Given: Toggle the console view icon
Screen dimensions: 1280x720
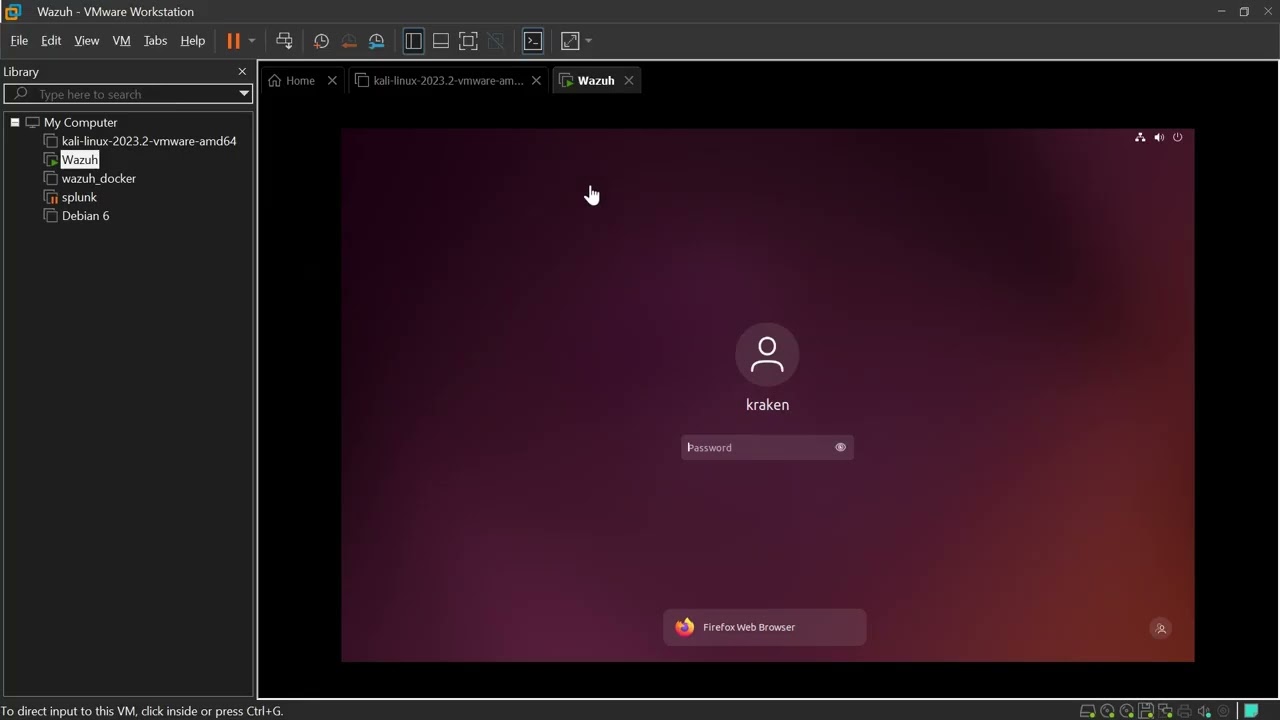Looking at the screenshot, I should 533,41.
